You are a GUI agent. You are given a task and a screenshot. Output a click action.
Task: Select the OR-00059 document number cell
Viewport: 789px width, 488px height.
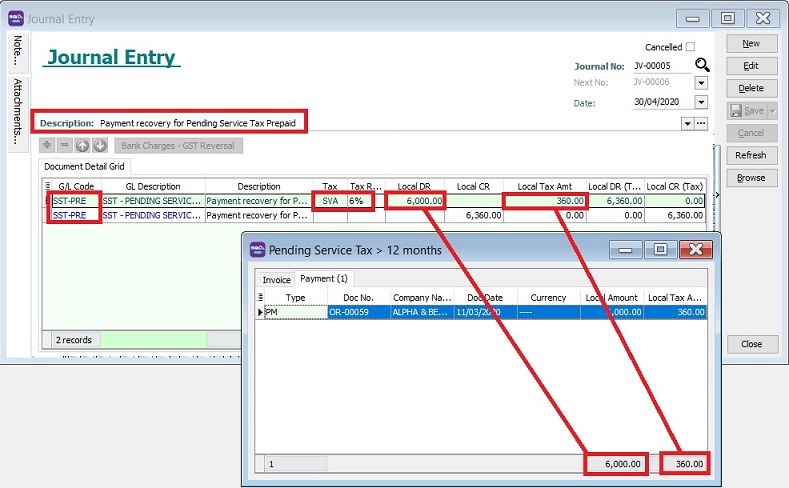(359, 312)
